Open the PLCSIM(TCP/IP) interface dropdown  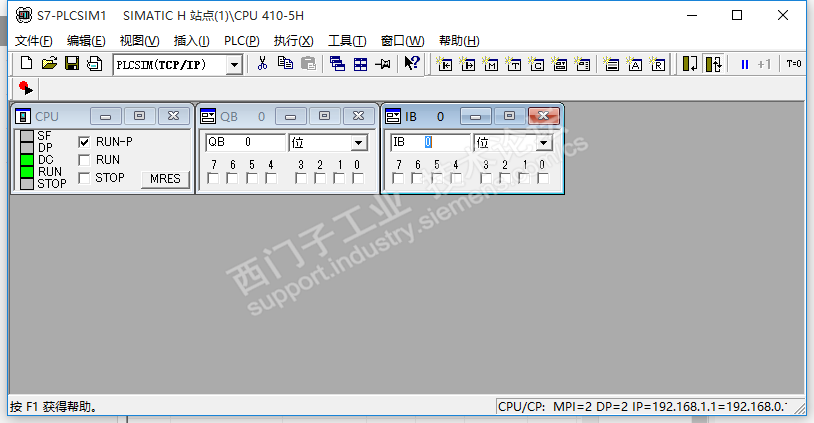click(235, 65)
